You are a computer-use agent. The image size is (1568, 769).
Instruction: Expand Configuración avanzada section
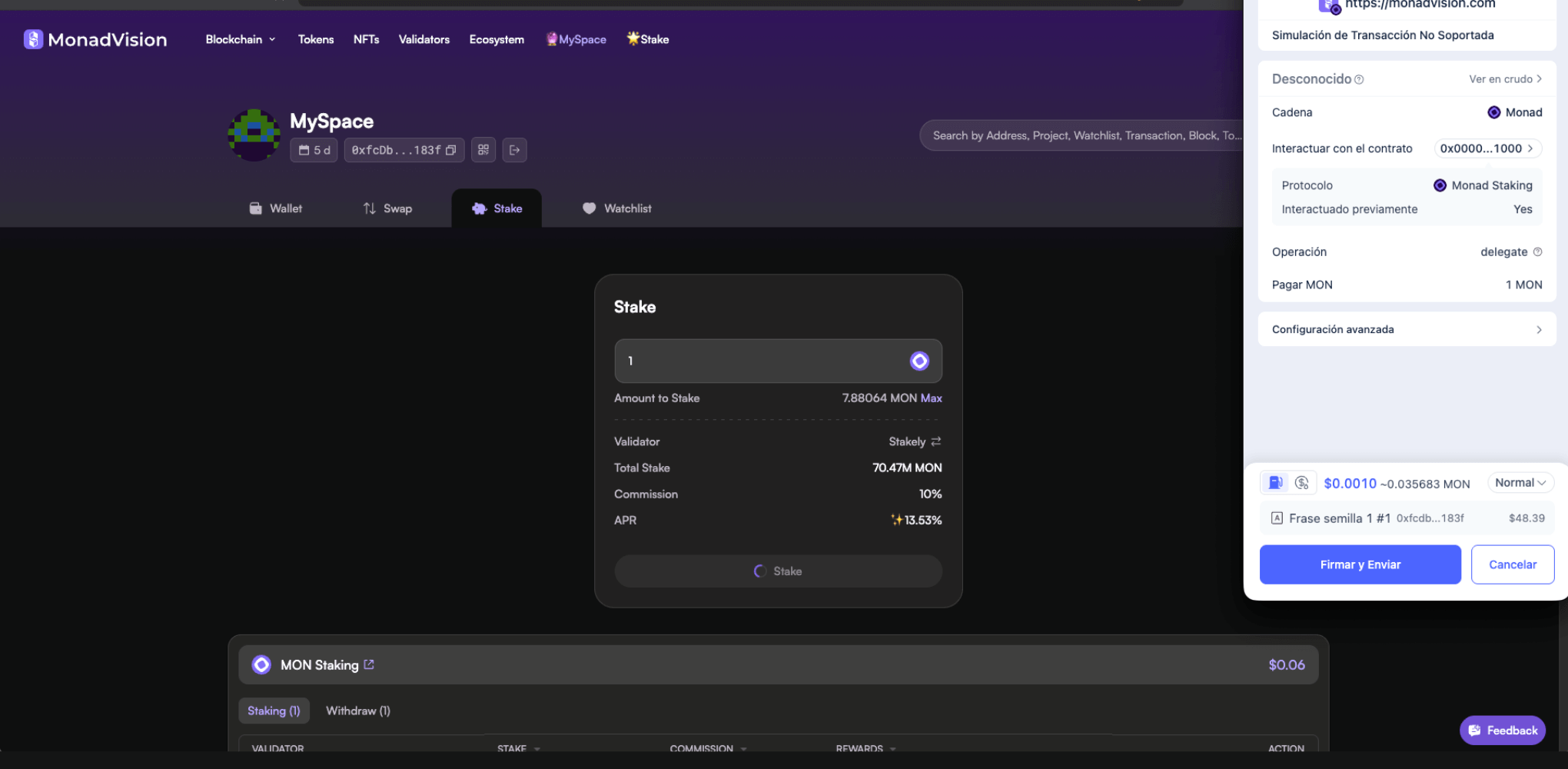(1407, 329)
